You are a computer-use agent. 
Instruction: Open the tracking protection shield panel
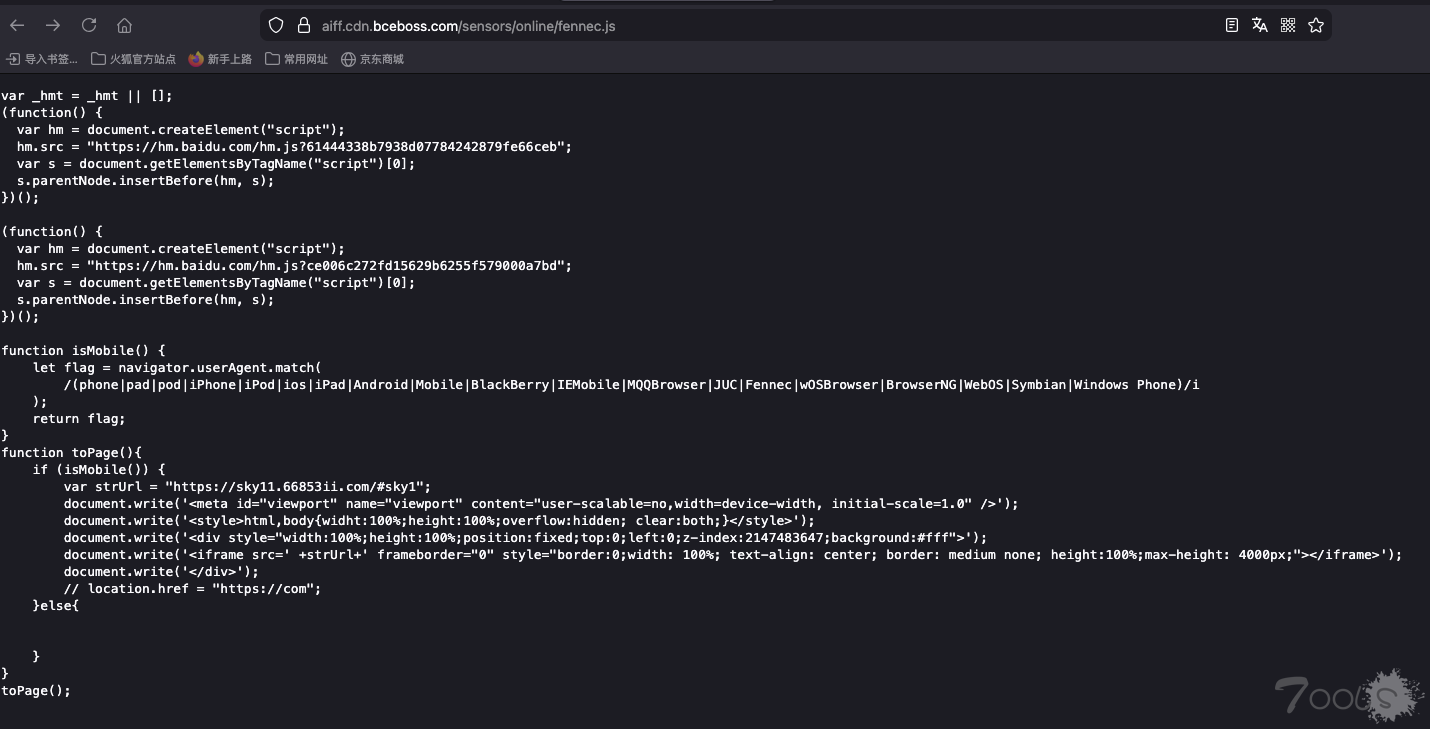(x=276, y=26)
